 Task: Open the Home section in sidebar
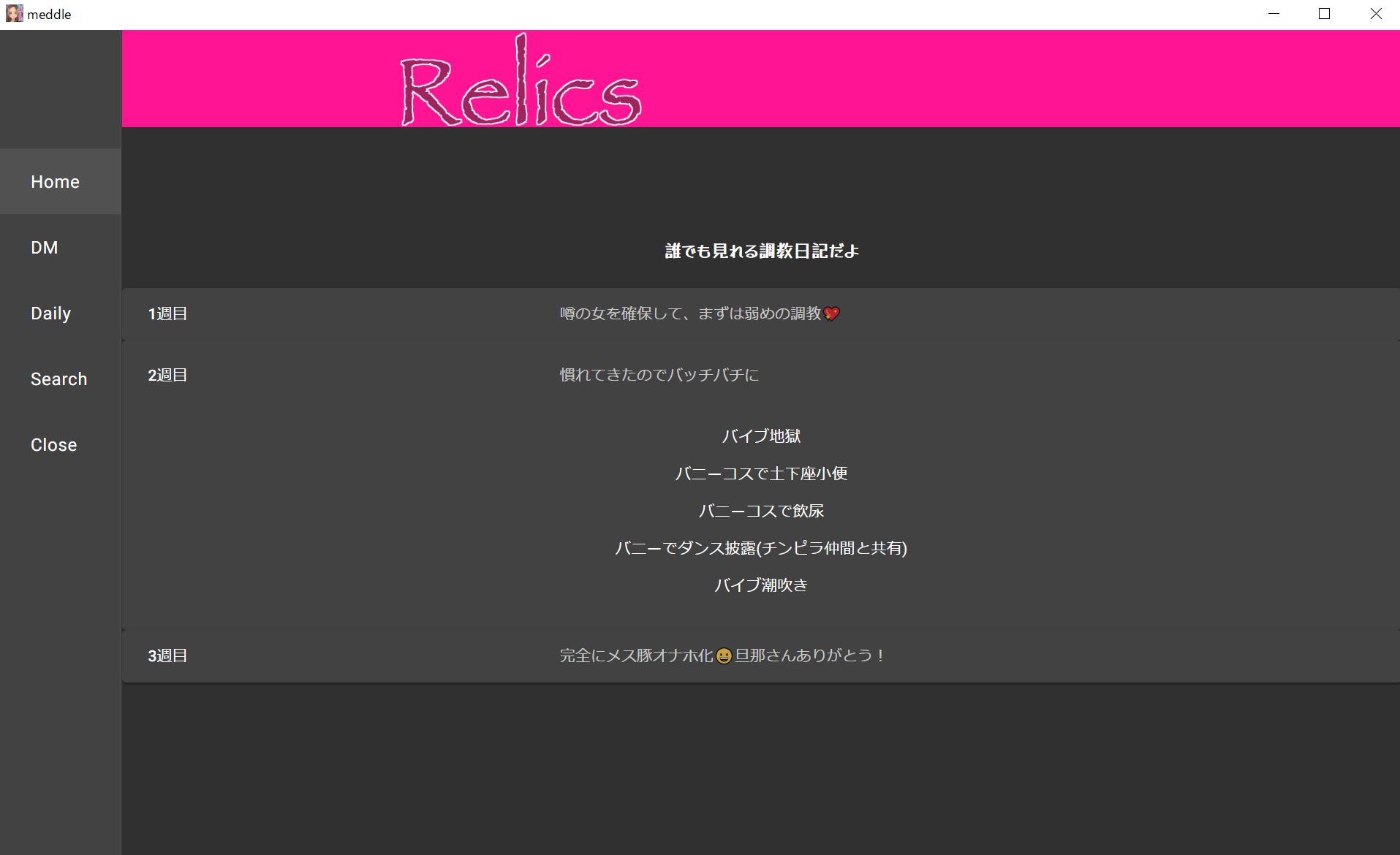[x=56, y=182]
